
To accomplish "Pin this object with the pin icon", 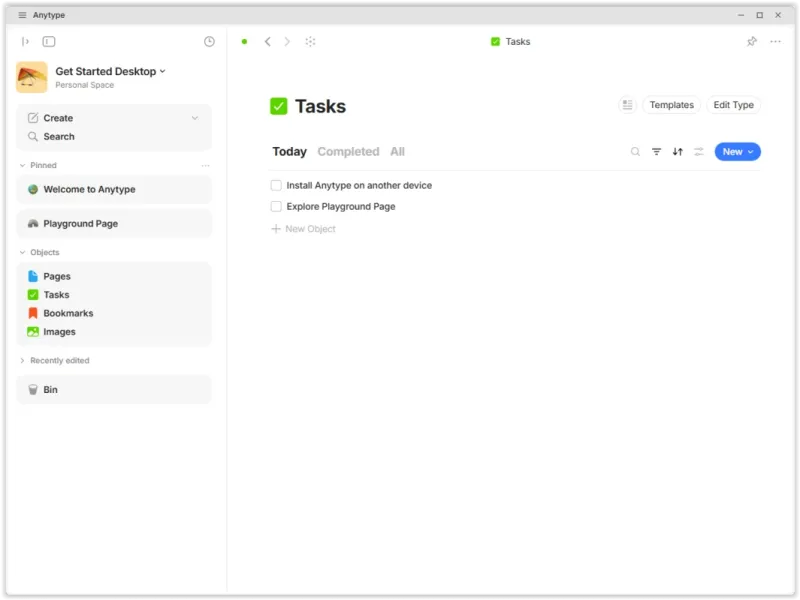I will (x=752, y=41).
